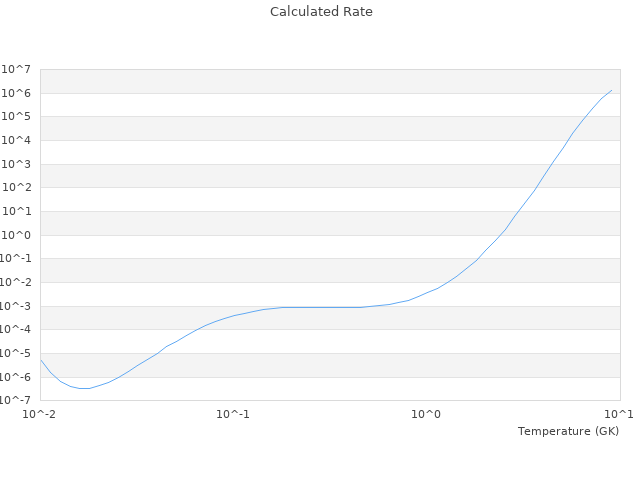Select the 10^6 label on the rate axis
The image size is (640, 480).
(17, 94)
